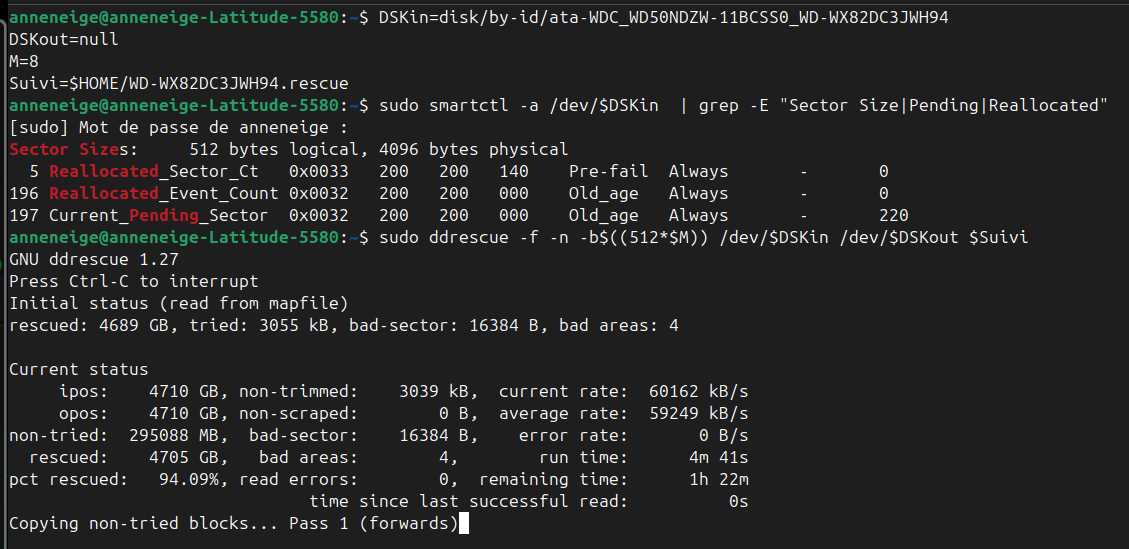
Task: Click the current rate "60162 kB/s"
Action: click(x=698, y=391)
